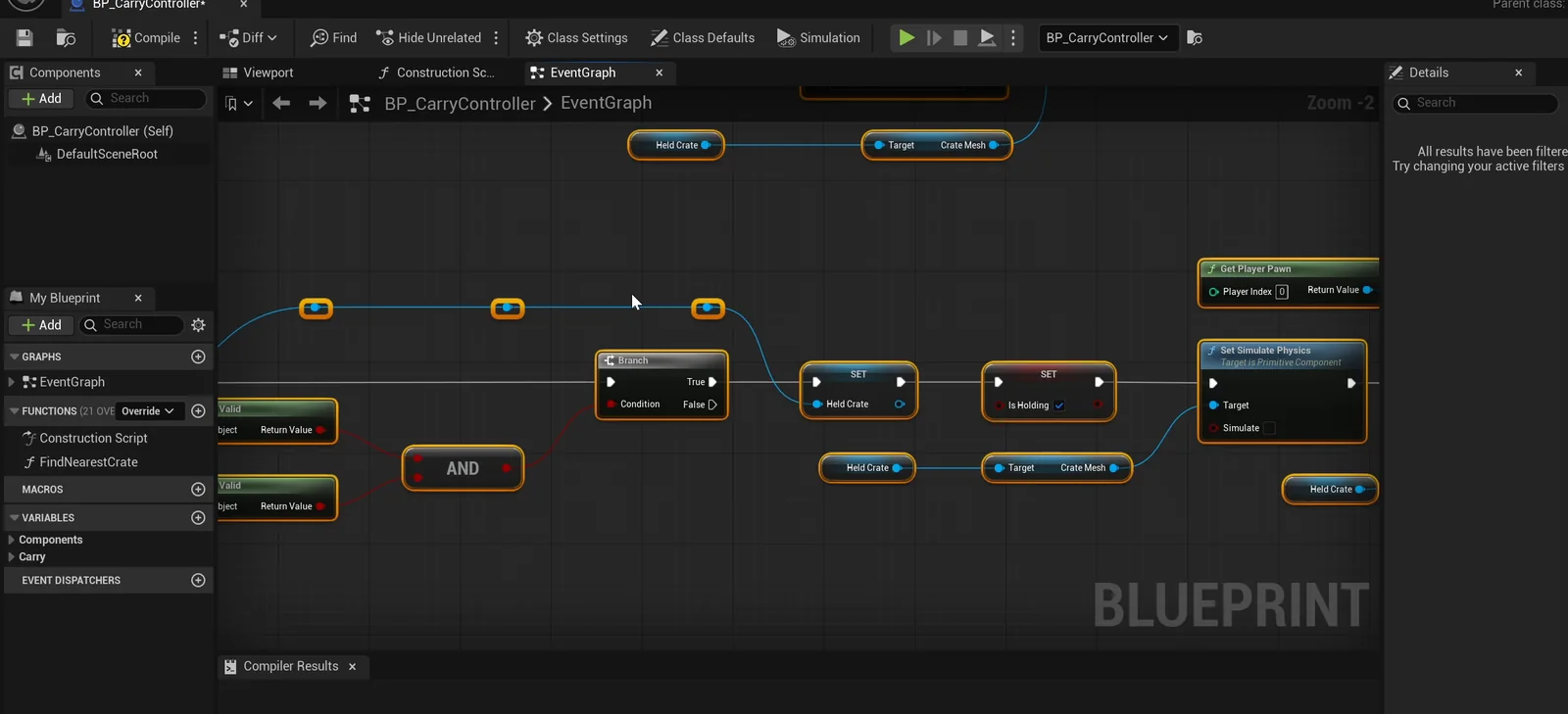This screenshot has width=1568, height=714.
Task: Add a new function with plus icon
Action: point(198,411)
